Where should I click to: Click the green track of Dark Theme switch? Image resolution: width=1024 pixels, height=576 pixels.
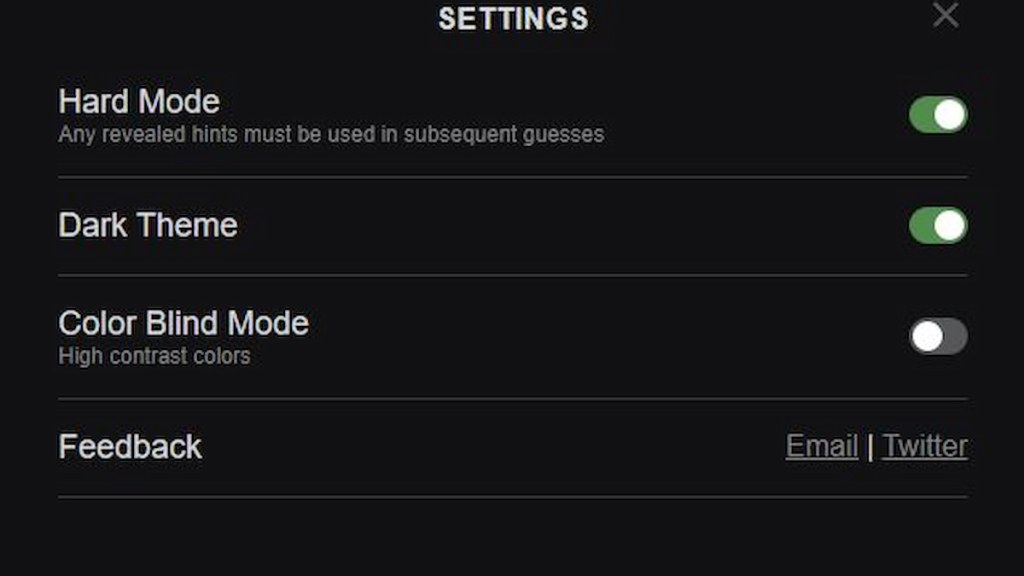point(921,226)
